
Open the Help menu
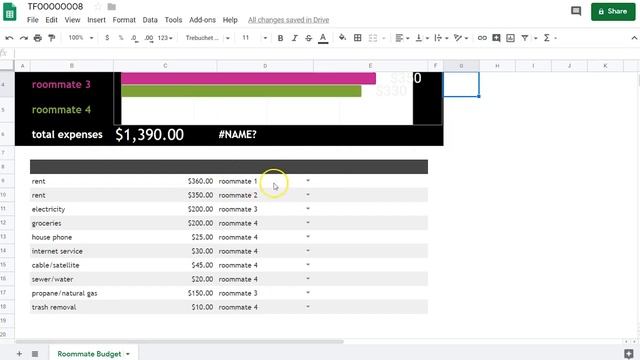[230, 20]
